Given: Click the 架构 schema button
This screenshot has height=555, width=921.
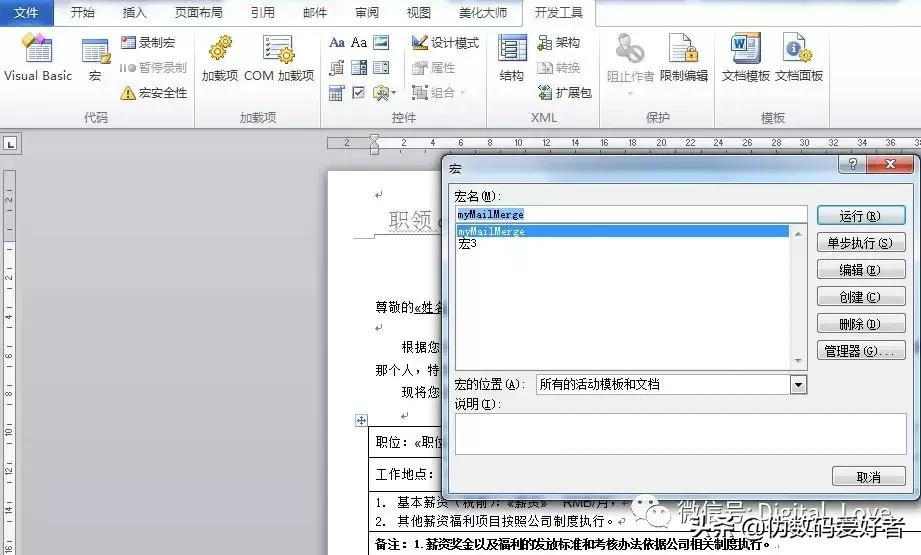Looking at the screenshot, I should [559, 42].
